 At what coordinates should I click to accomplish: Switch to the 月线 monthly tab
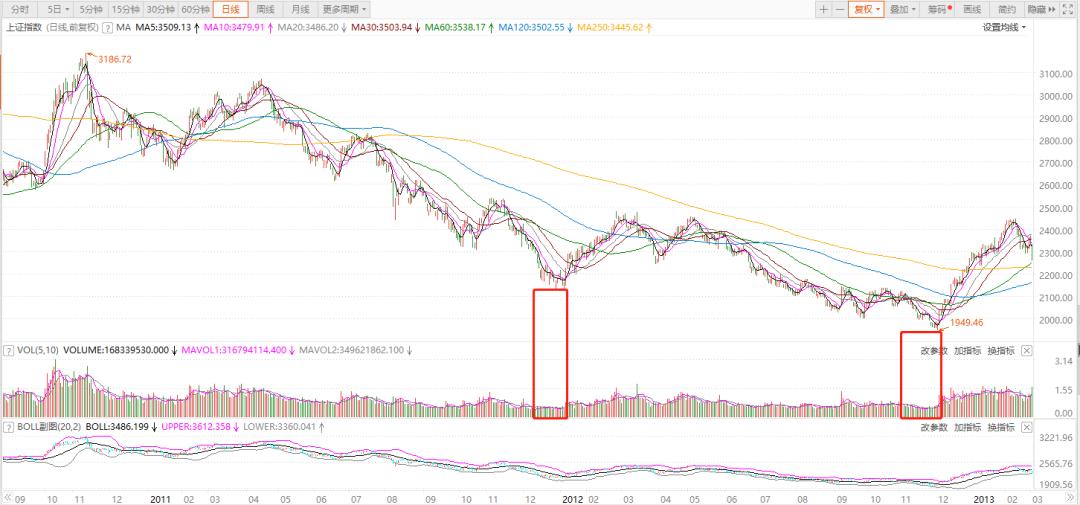coord(301,10)
